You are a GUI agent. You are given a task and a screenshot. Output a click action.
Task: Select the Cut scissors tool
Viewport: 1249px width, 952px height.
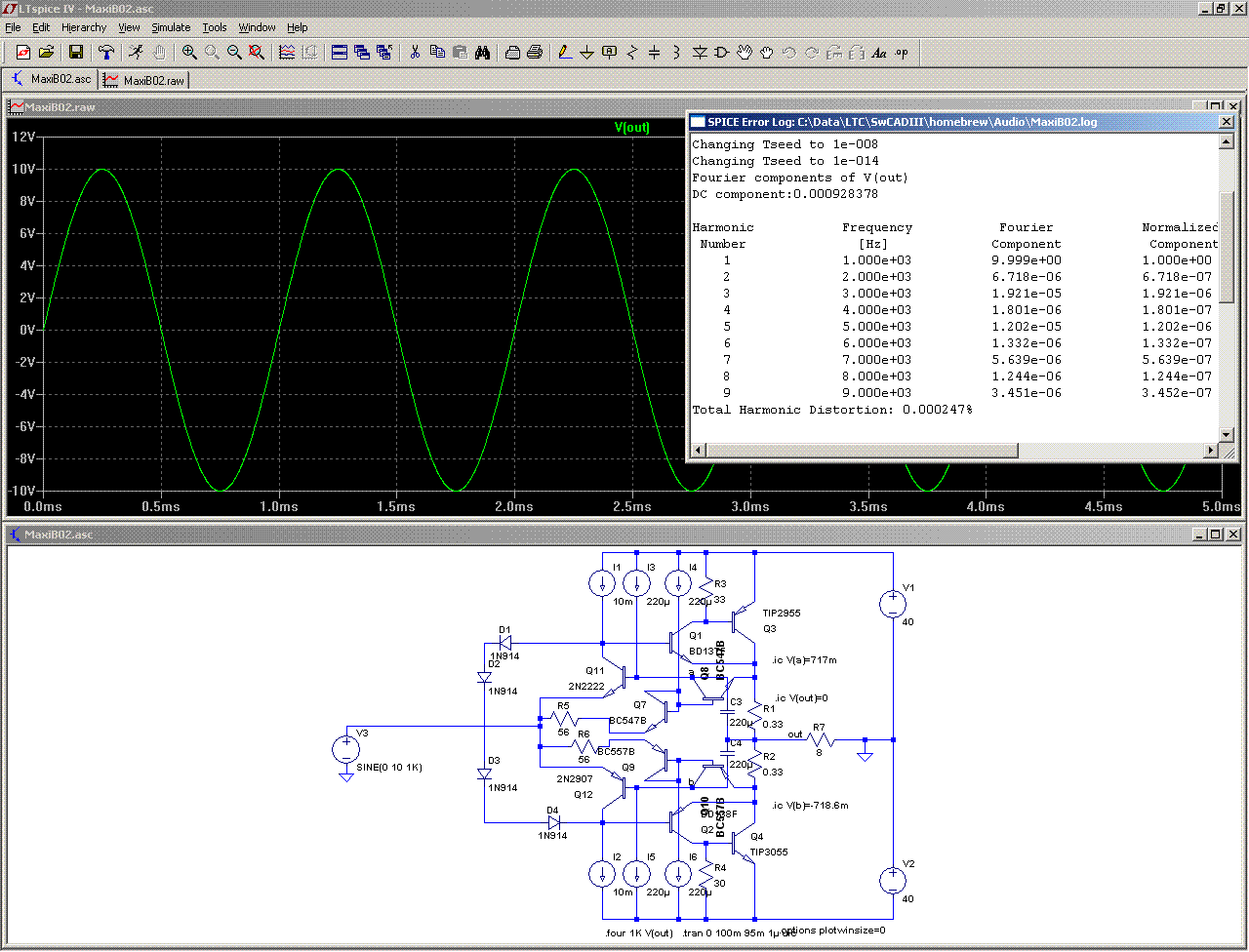415,53
